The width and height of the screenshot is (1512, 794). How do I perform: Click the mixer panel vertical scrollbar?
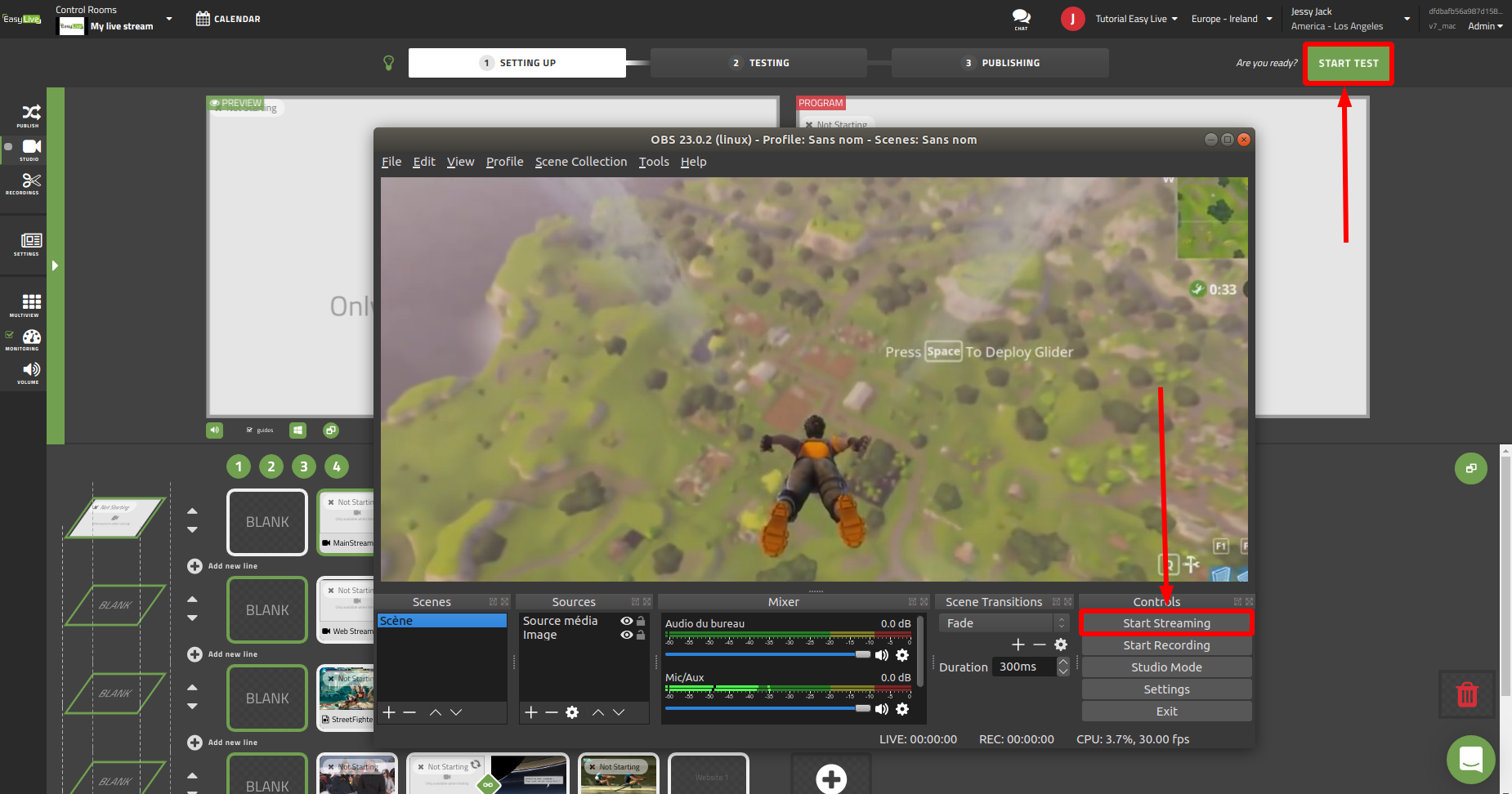point(921,652)
